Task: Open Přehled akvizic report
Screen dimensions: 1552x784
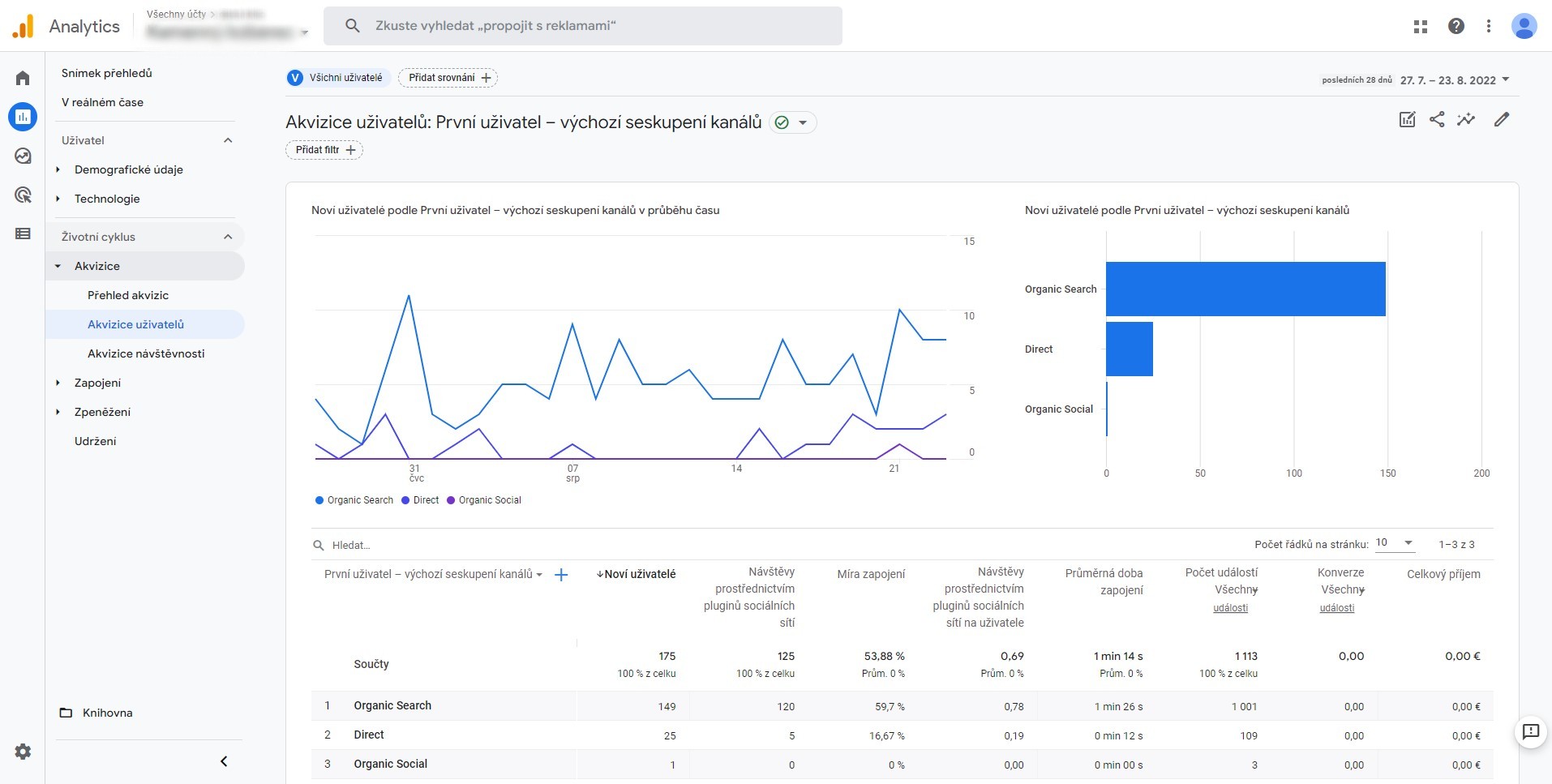Action: [x=128, y=295]
